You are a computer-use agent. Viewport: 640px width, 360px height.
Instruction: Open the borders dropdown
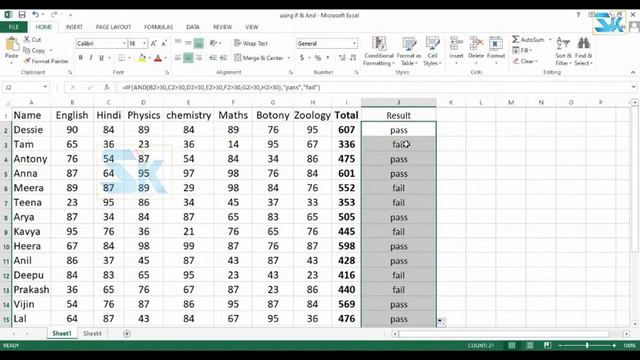(x=129, y=58)
